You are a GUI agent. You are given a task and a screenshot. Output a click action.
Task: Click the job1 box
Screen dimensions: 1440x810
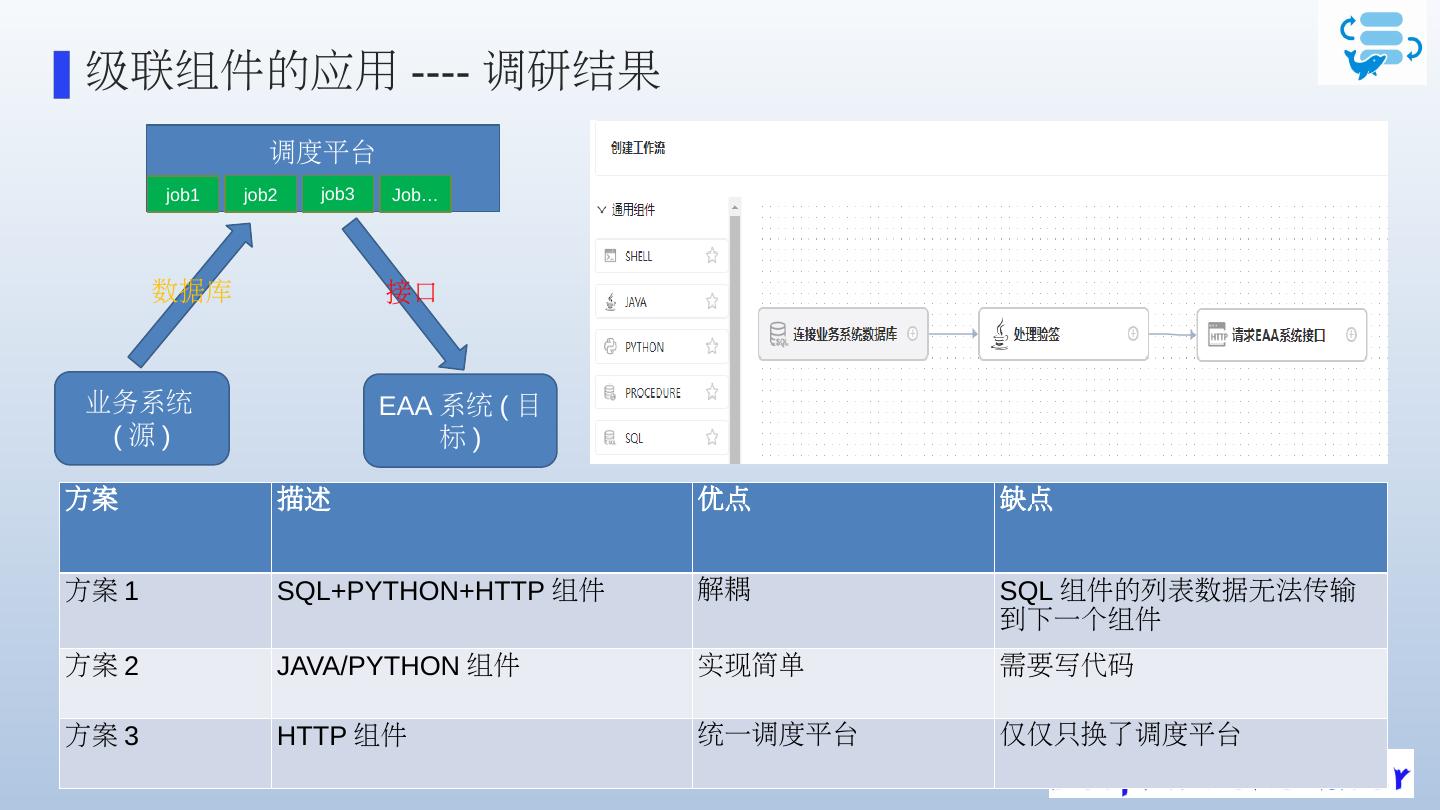pyautogui.click(x=183, y=194)
